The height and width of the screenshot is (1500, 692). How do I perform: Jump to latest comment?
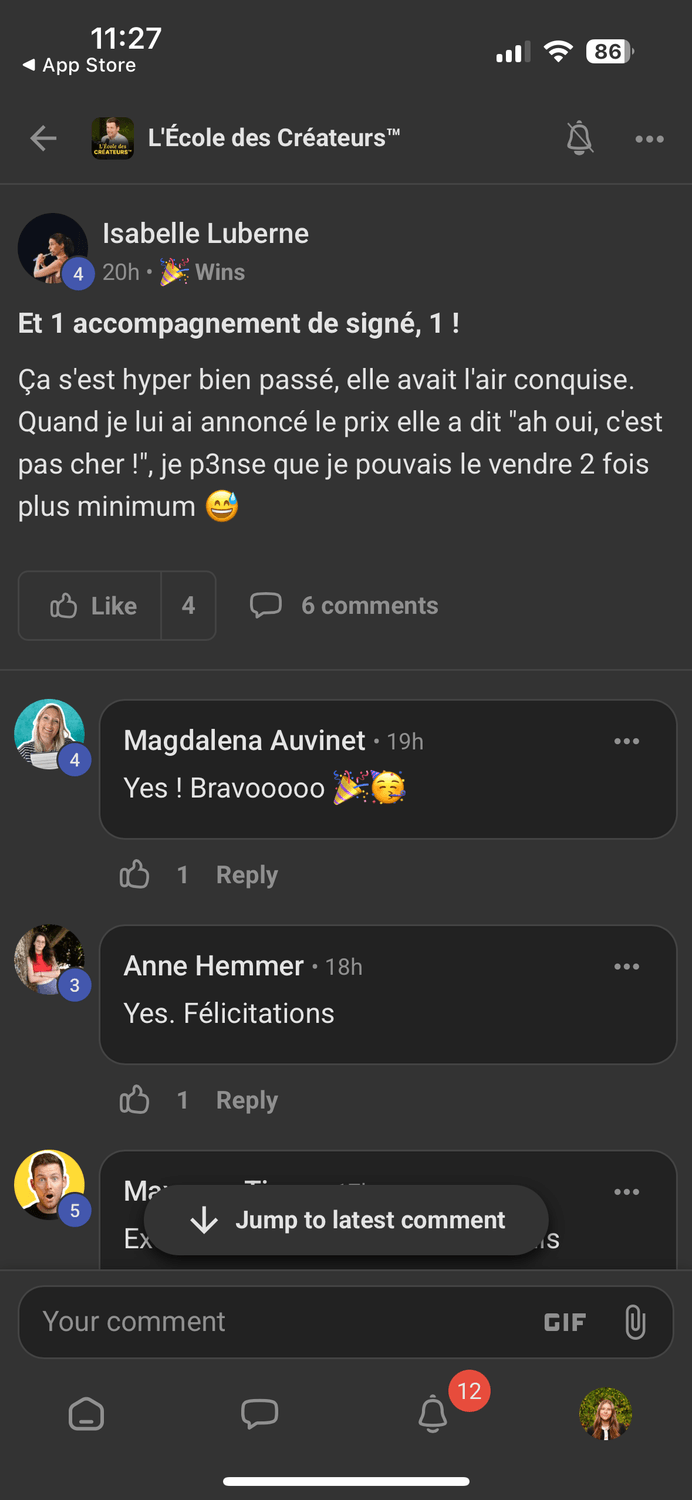pos(346,1220)
